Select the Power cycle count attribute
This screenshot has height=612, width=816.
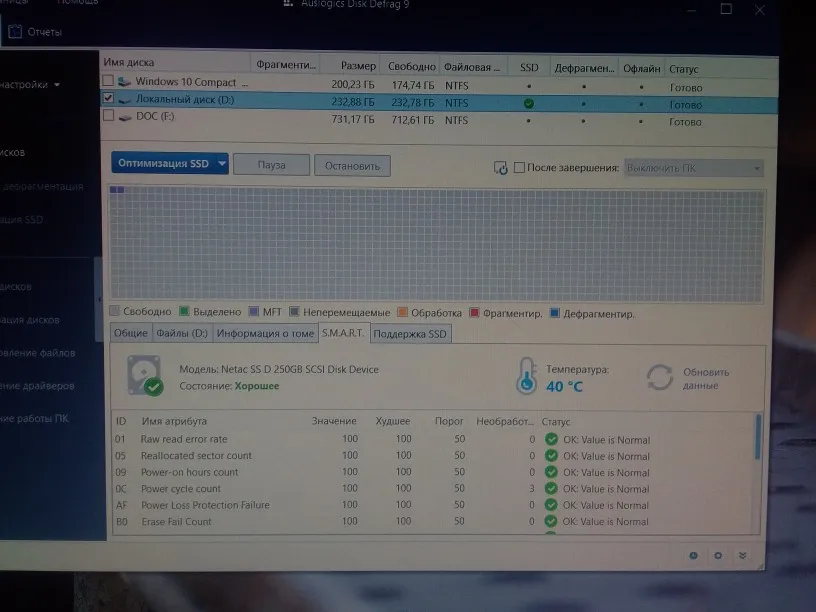(181, 489)
